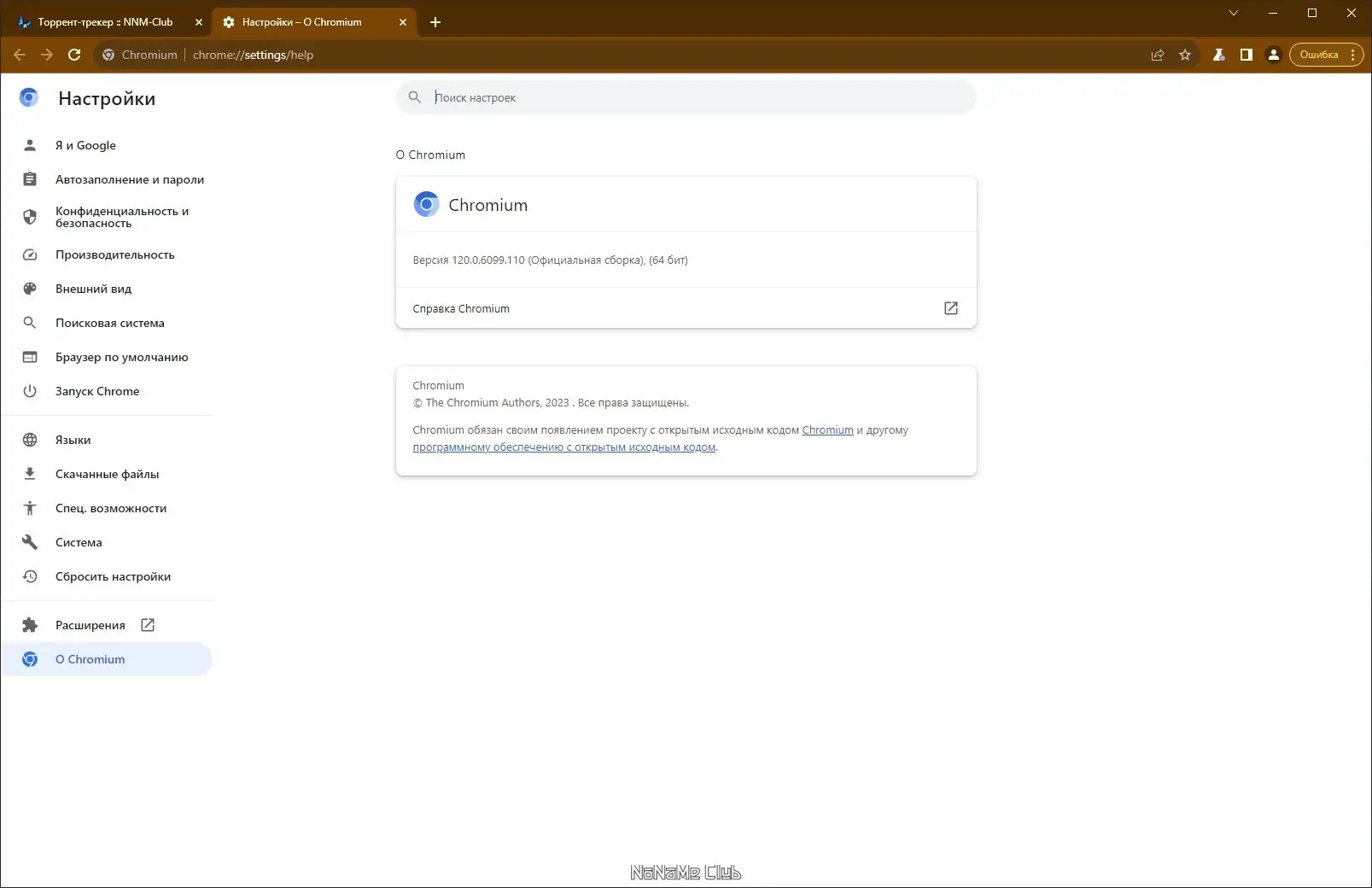The width and height of the screenshot is (1372, 888).
Task: Click the external link icon beside Расширения
Action: click(x=148, y=625)
